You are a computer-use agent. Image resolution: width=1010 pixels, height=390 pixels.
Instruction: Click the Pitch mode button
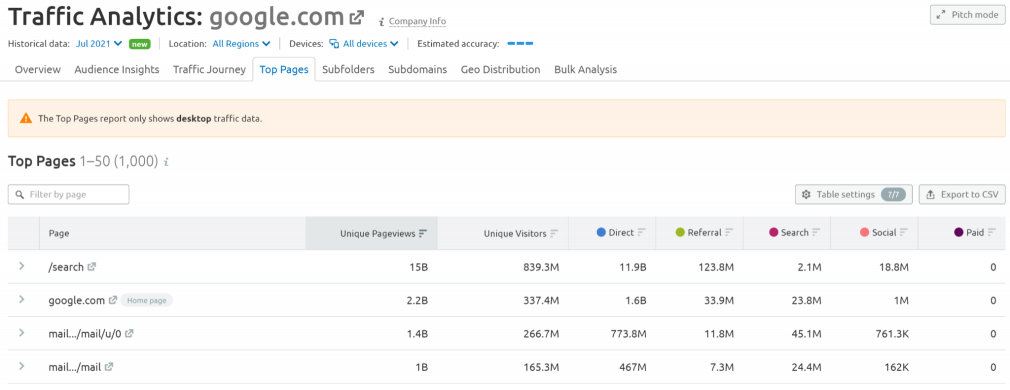[967, 15]
